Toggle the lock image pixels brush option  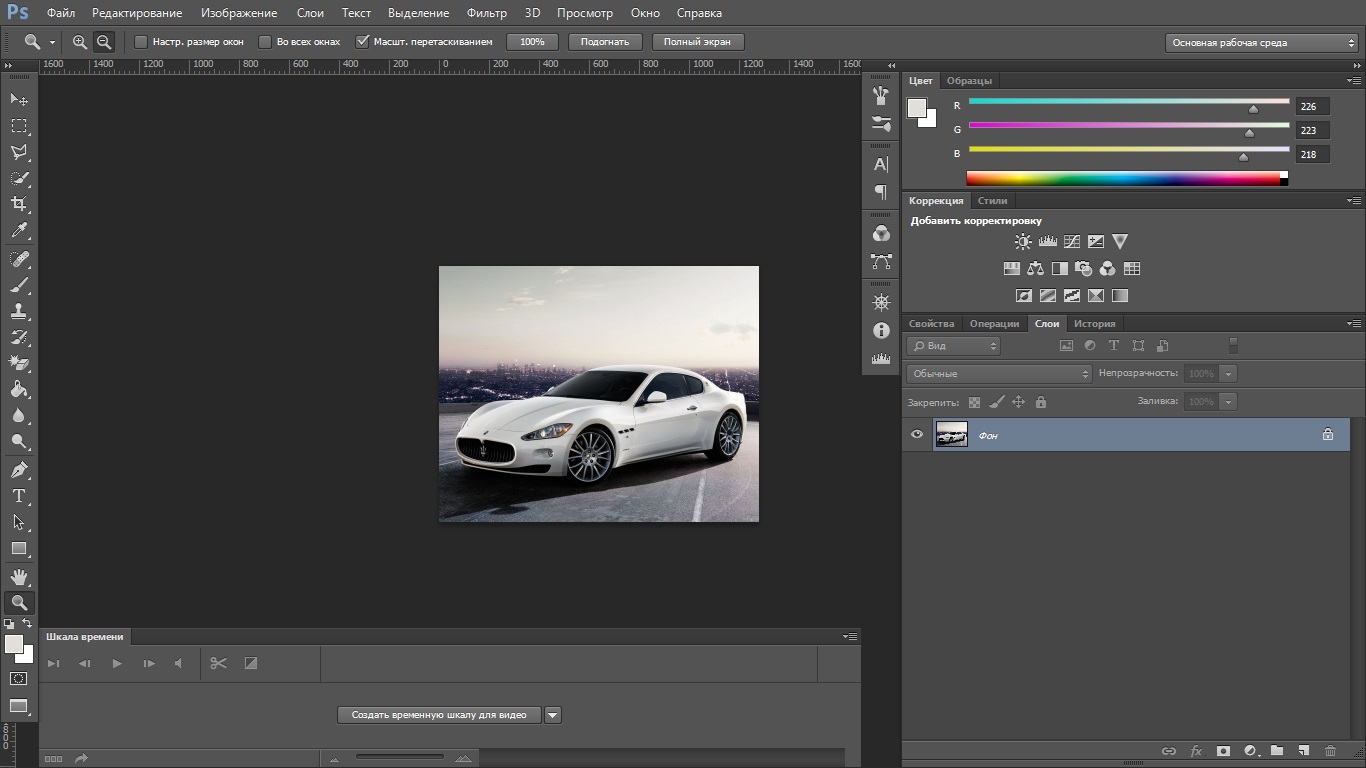tap(997, 402)
